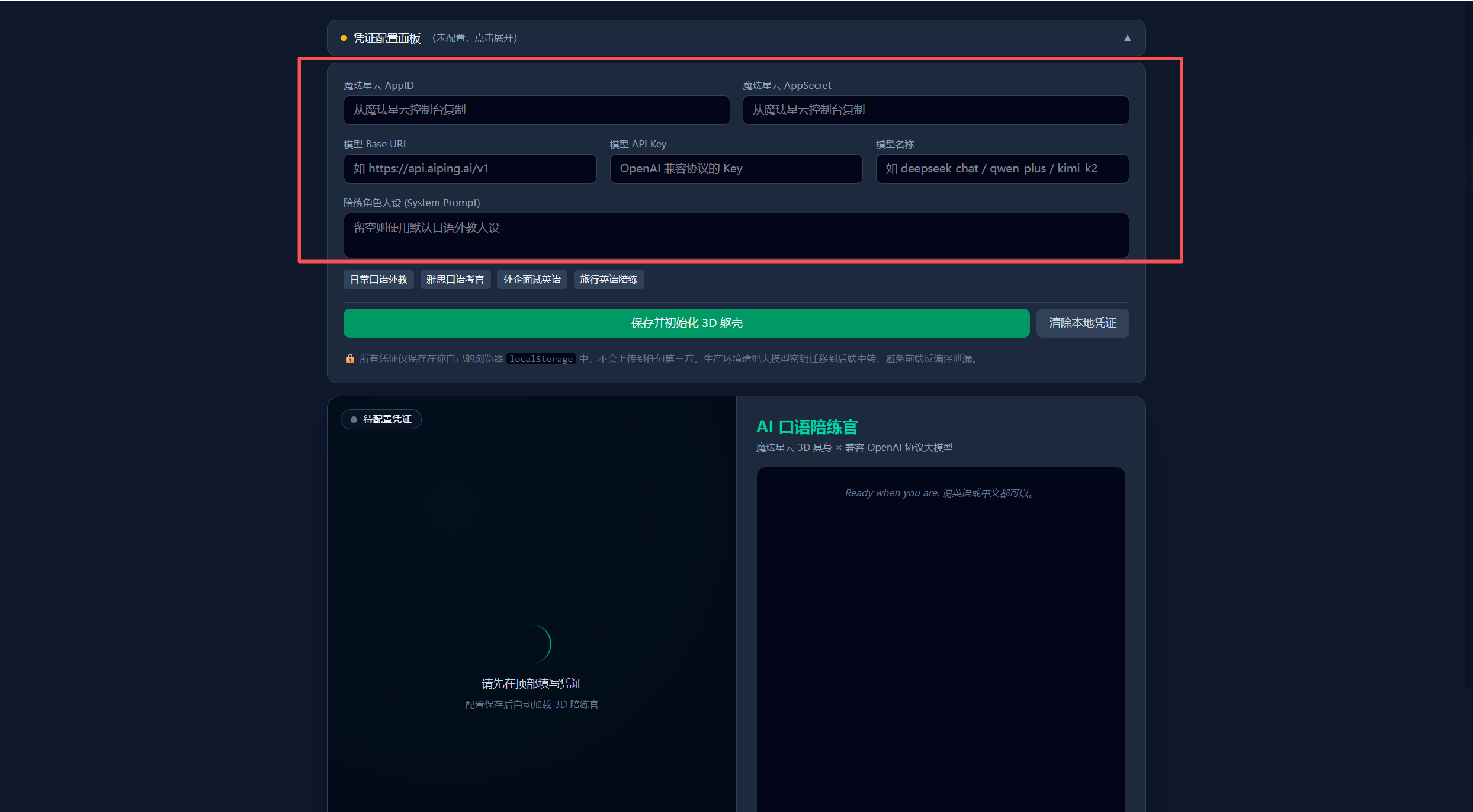Click the lock icon by the storage notice
This screenshot has width=1473, height=812.
[350, 359]
